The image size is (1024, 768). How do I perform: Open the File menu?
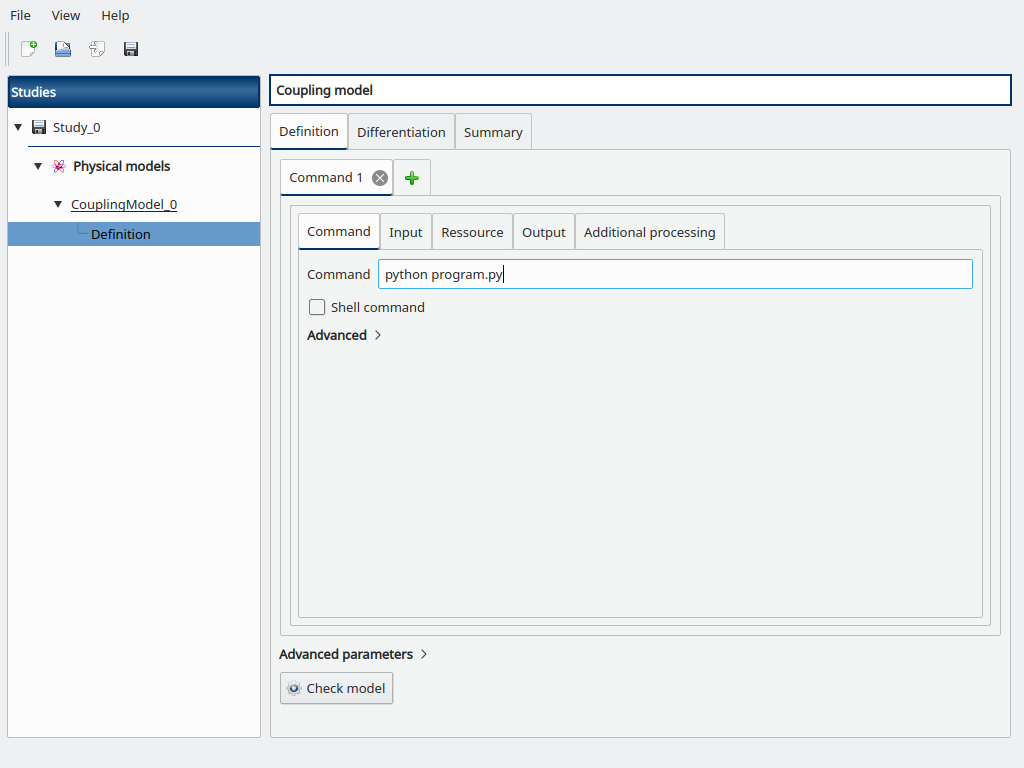(20, 16)
